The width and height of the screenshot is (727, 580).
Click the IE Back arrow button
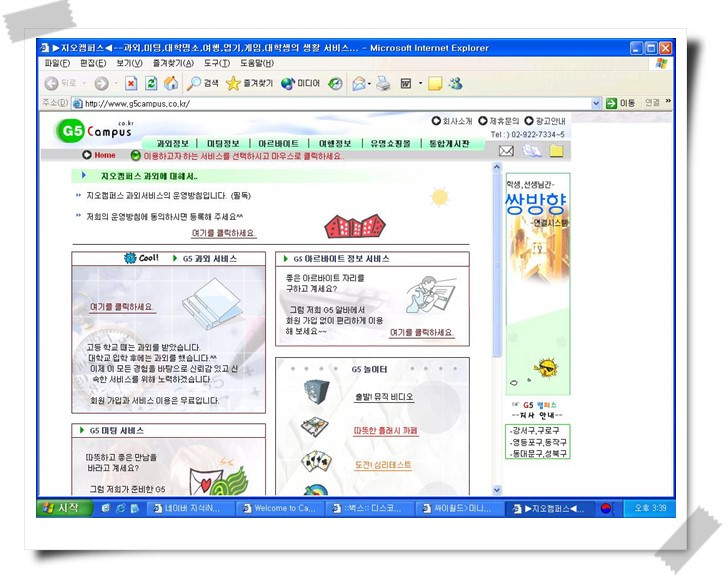(51, 83)
